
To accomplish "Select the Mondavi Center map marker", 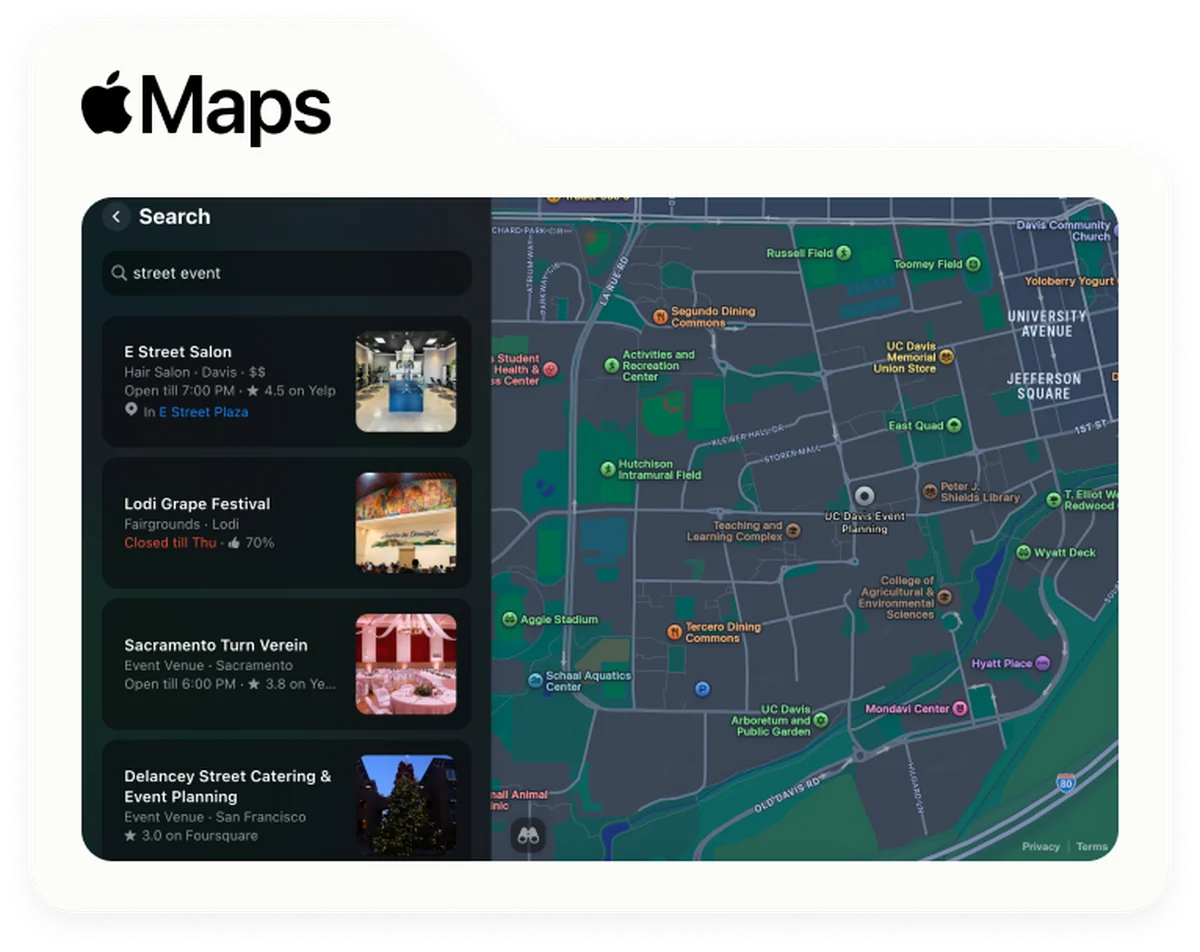I will 960,709.
